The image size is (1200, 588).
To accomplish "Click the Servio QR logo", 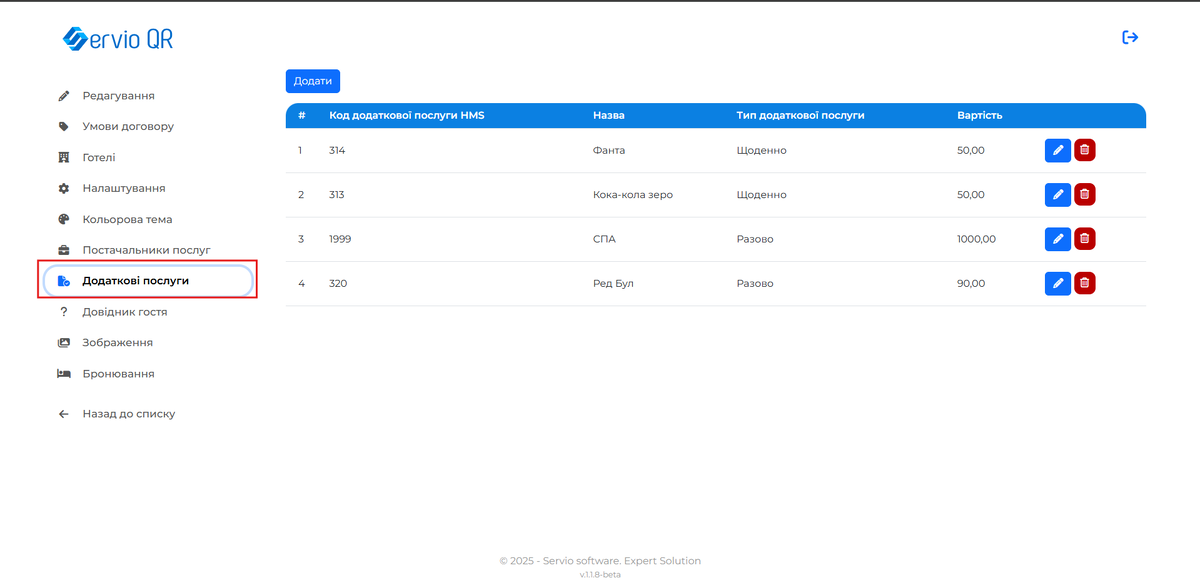I will coord(117,37).
